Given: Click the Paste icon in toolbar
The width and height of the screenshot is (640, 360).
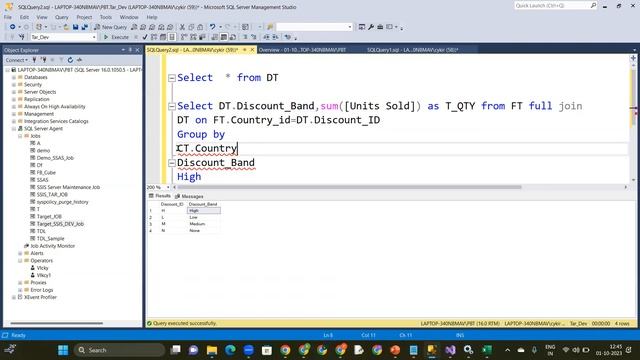Looking at the screenshot, I should pos(200,27).
